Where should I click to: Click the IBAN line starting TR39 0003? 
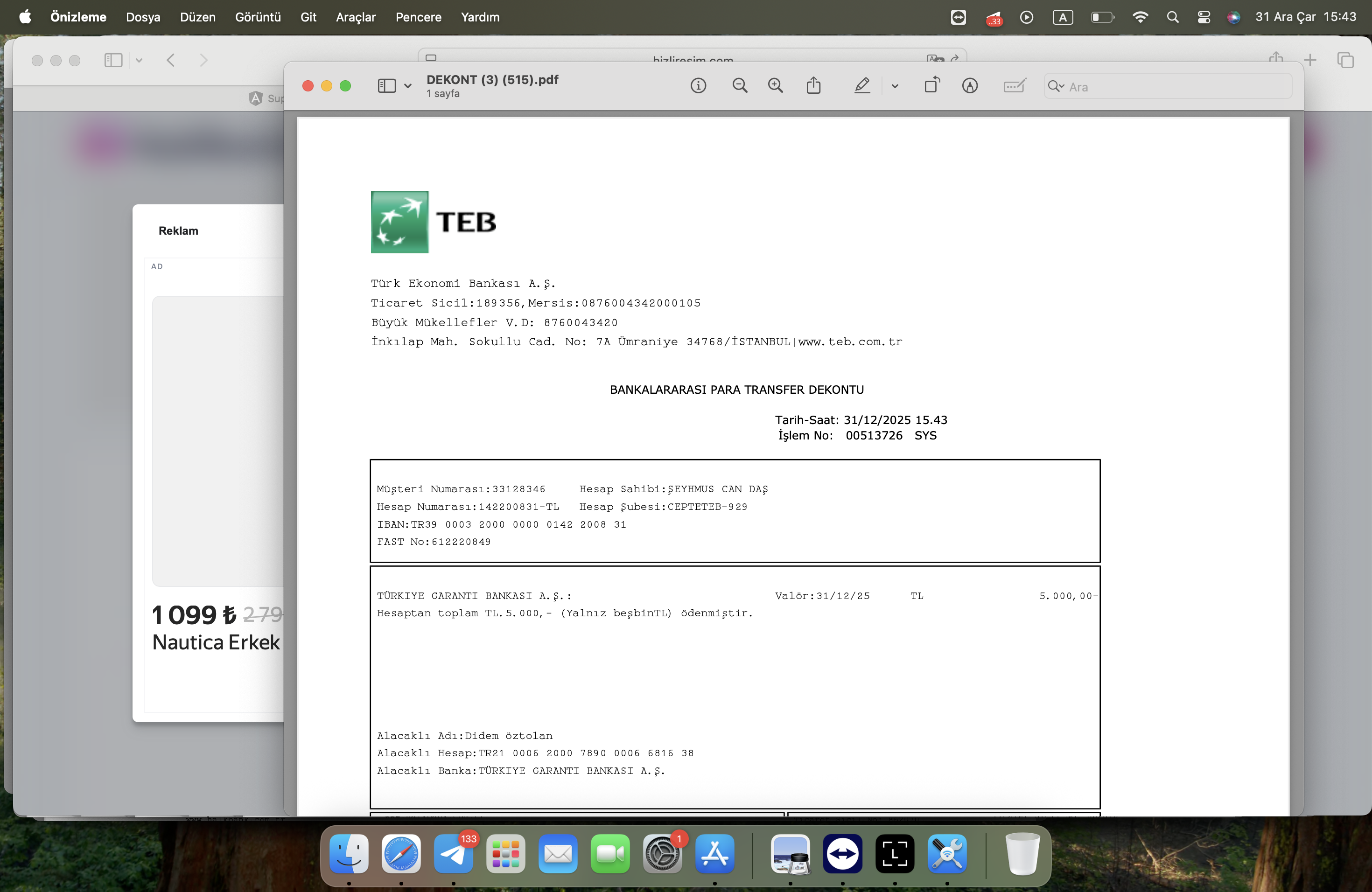click(502, 524)
